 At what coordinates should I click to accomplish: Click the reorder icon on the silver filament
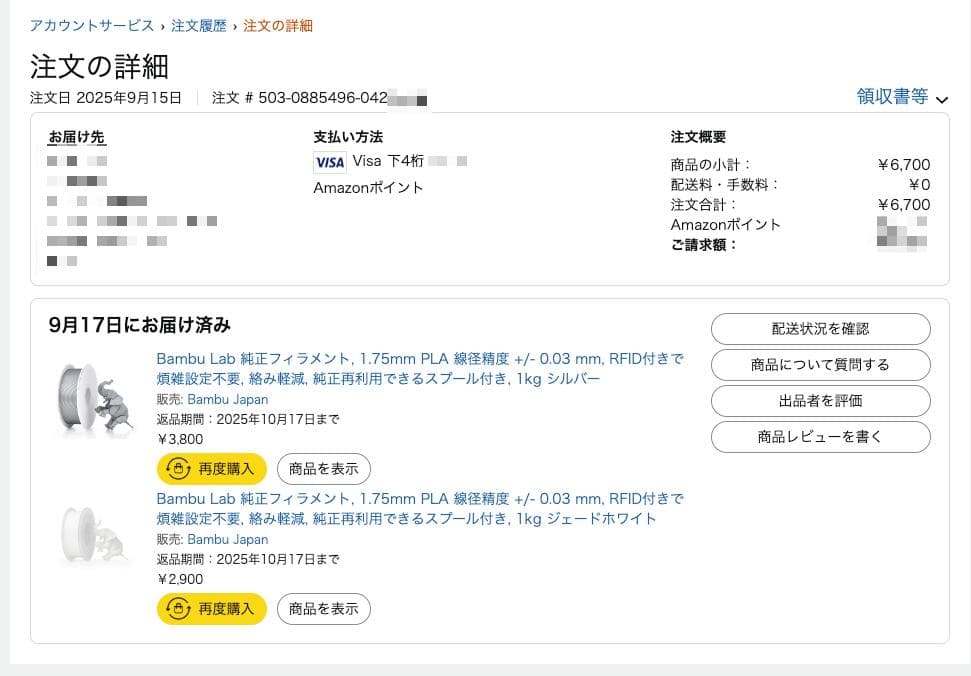(178, 468)
